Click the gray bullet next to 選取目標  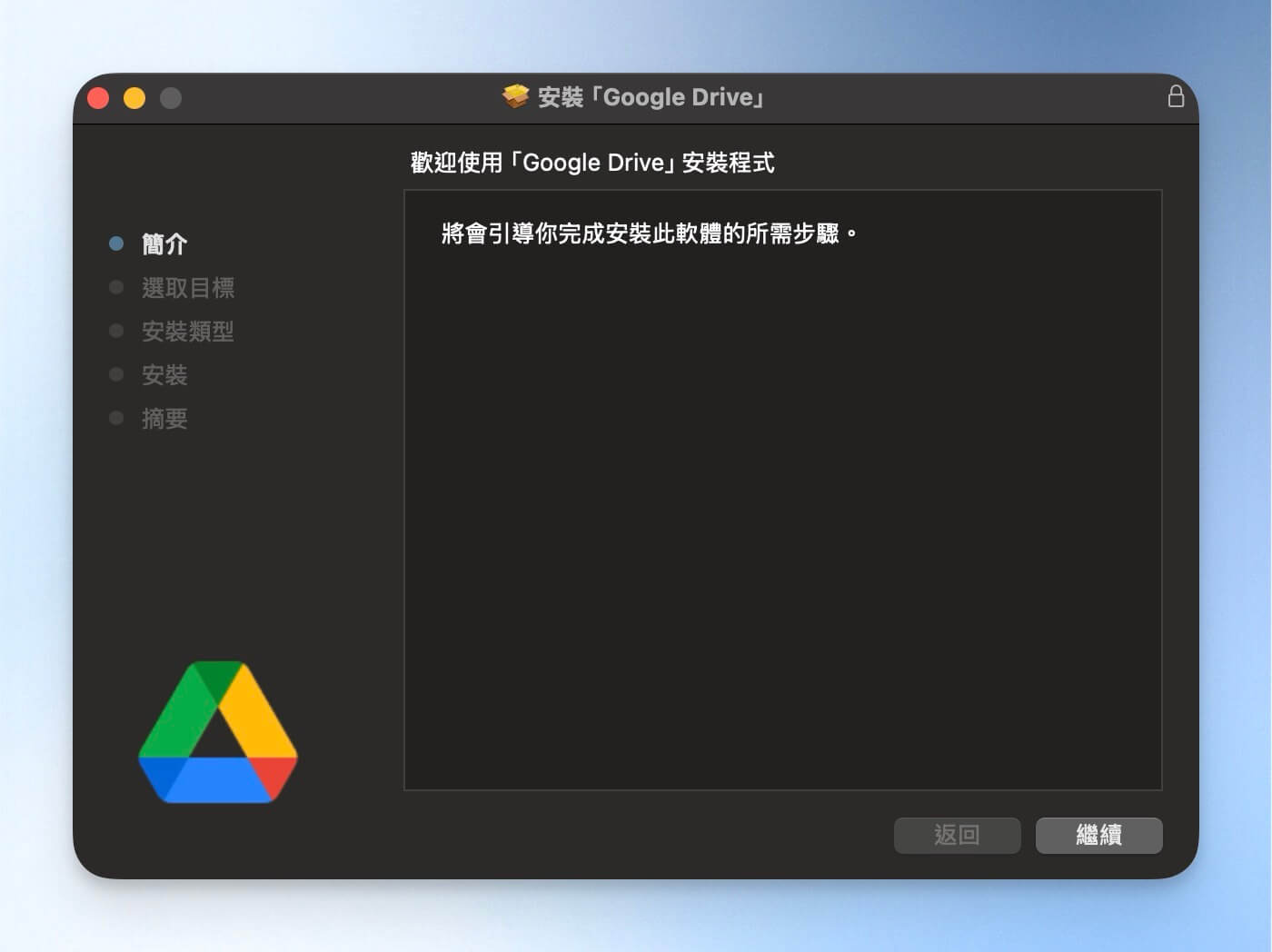coord(116,287)
